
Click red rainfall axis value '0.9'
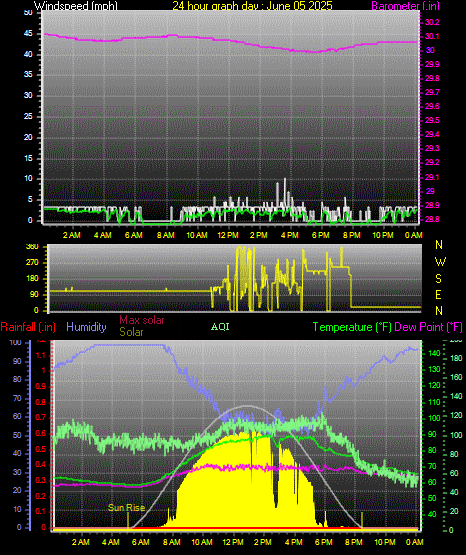click(41, 386)
